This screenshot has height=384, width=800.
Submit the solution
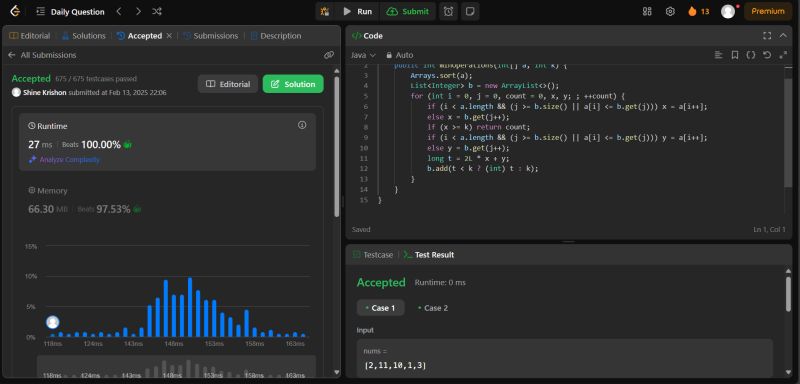pyautogui.click(x=407, y=11)
